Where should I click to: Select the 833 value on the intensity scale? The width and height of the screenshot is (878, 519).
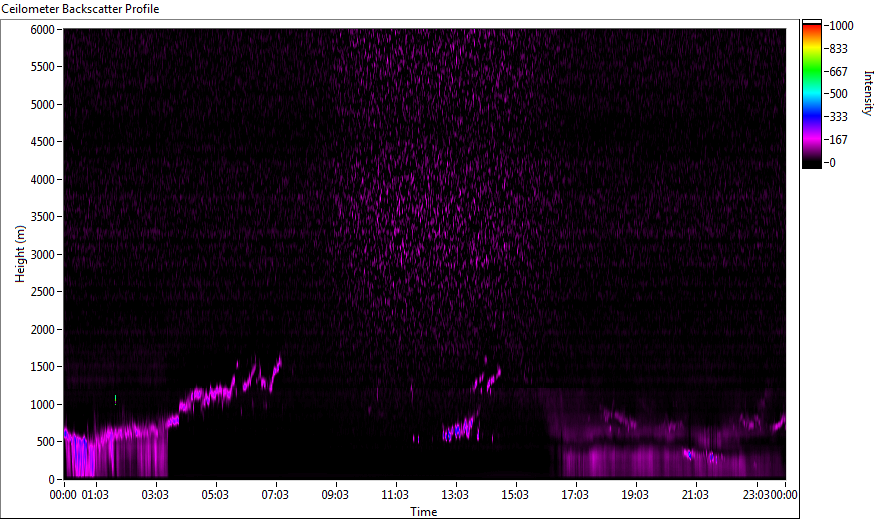click(838, 49)
